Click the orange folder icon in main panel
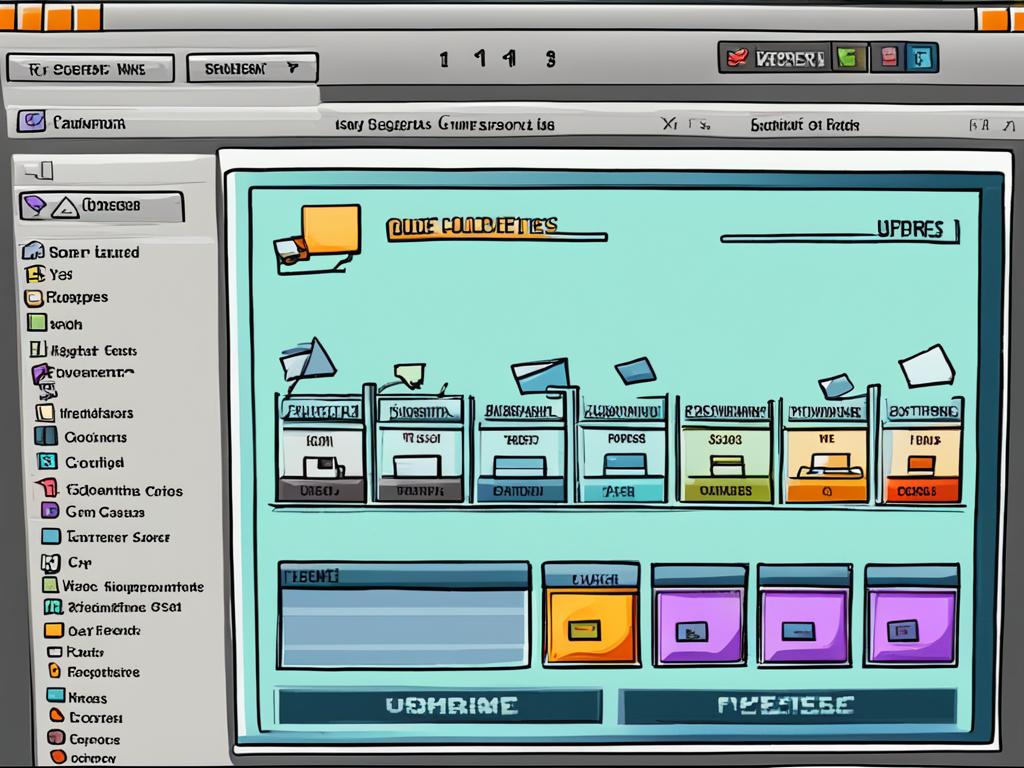Image resolution: width=1024 pixels, height=768 pixels. (x=317, y=239)
